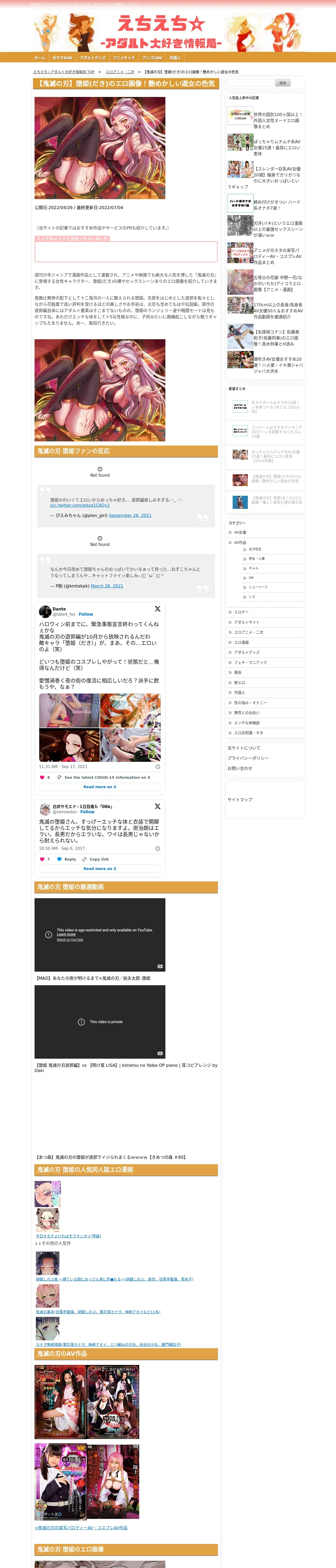Open 当サイトについて page link

[x=244, y=748]
